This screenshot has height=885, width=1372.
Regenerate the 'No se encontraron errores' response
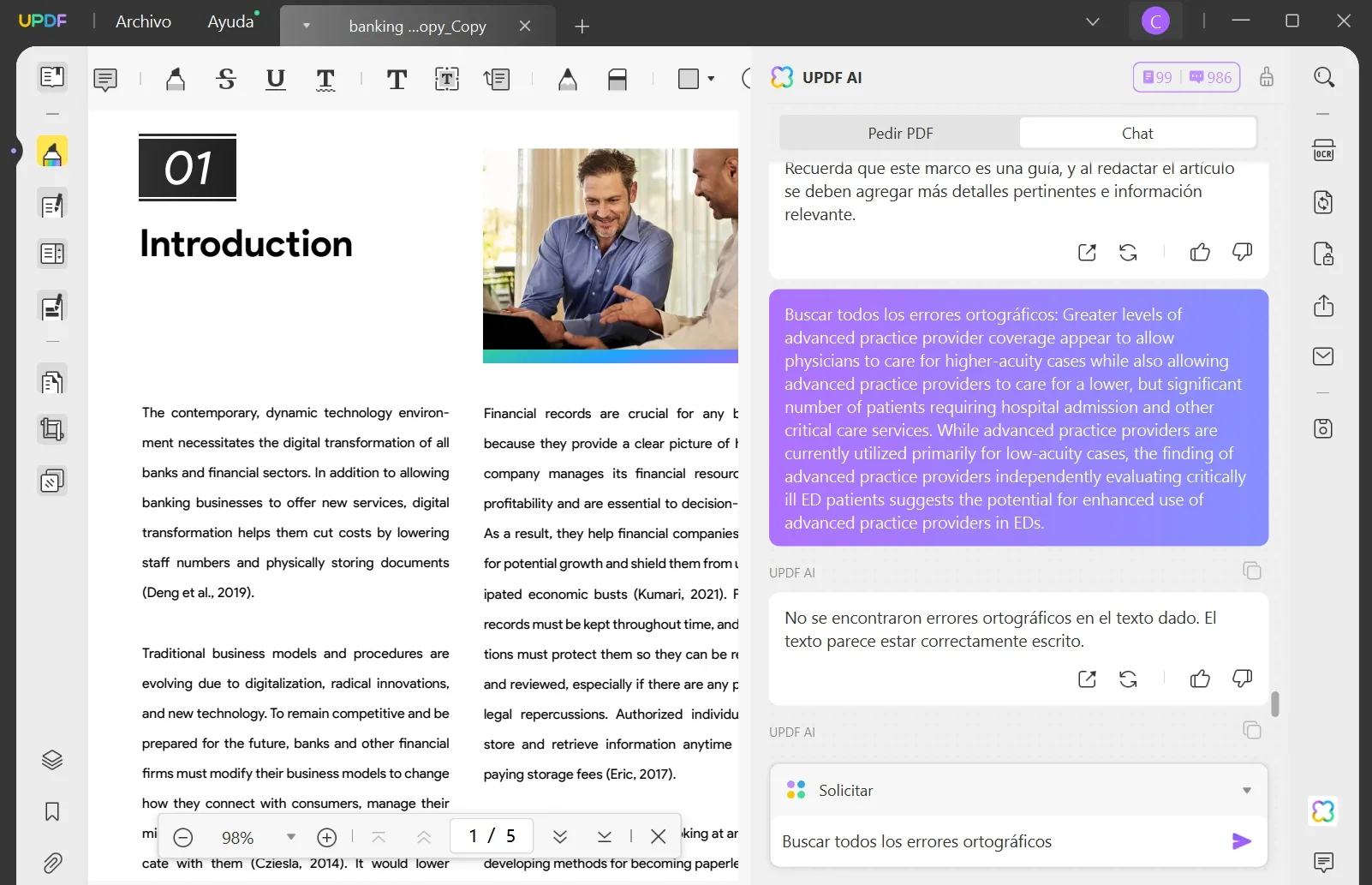[1129, 679]
